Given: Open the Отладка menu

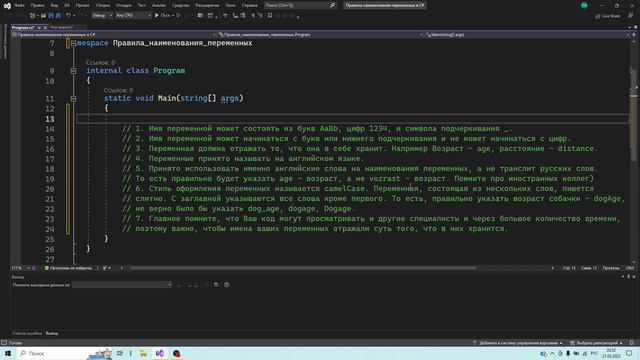Looking at the screenshot, I should (123, 5).
